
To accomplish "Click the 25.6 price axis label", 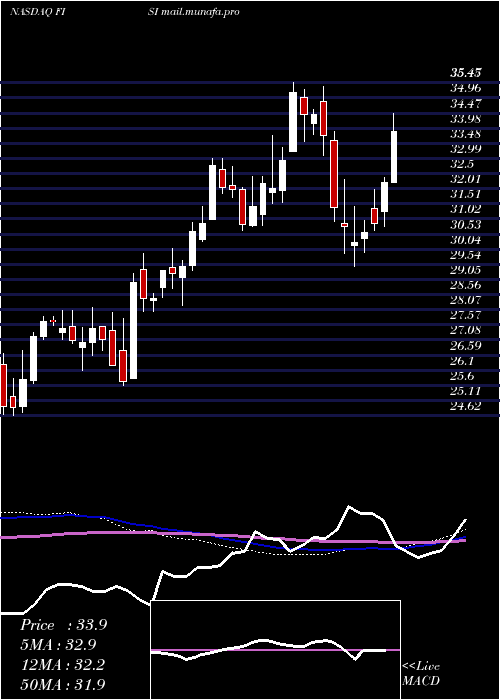I will click(x=463, y=376).
